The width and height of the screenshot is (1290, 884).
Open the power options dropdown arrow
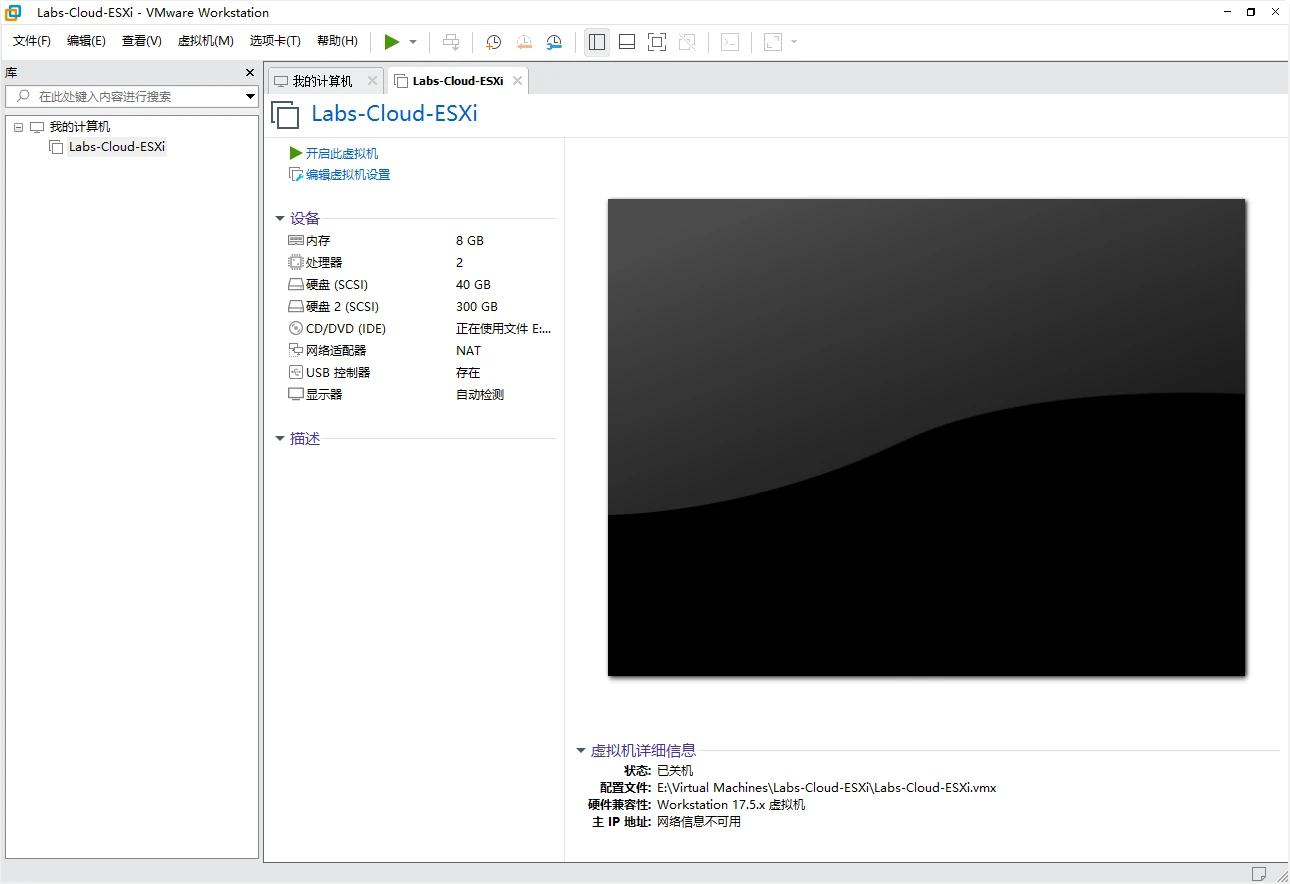tap(413, 42)
